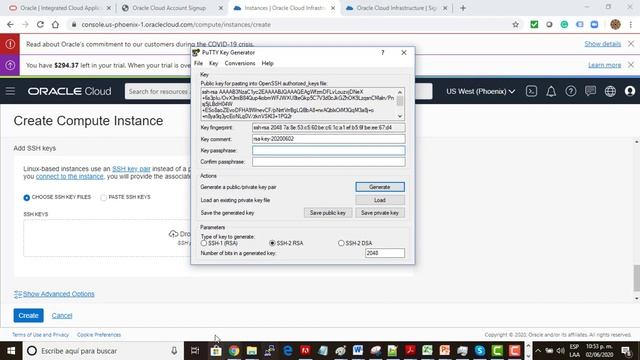The width and height of the screenshot is (640, 360).
Task: Open PuTTYgen Key menu
Action: (x=213, y=63)
